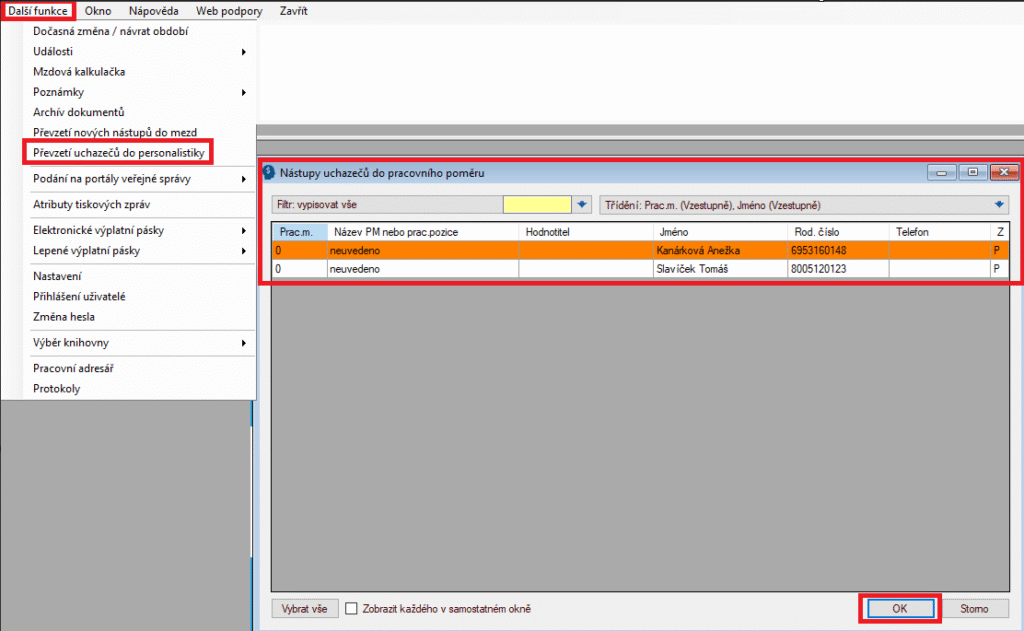
Task: Open the Web podpory menu
Action: (x=229, y=11)
